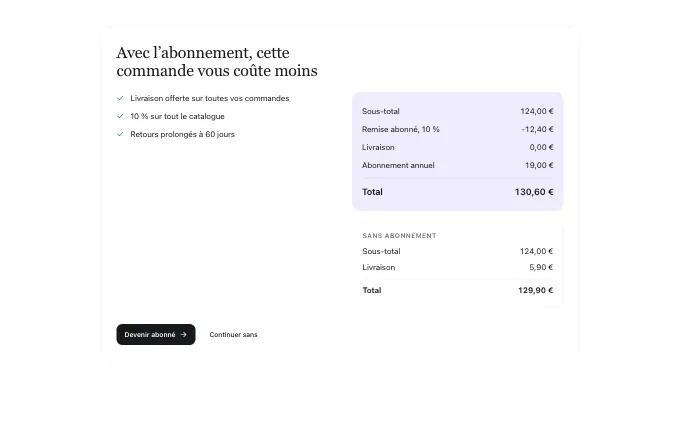
Task: Click the 0,00 € delivery amount
Action: pyautogui.click(x=541, y=147)
